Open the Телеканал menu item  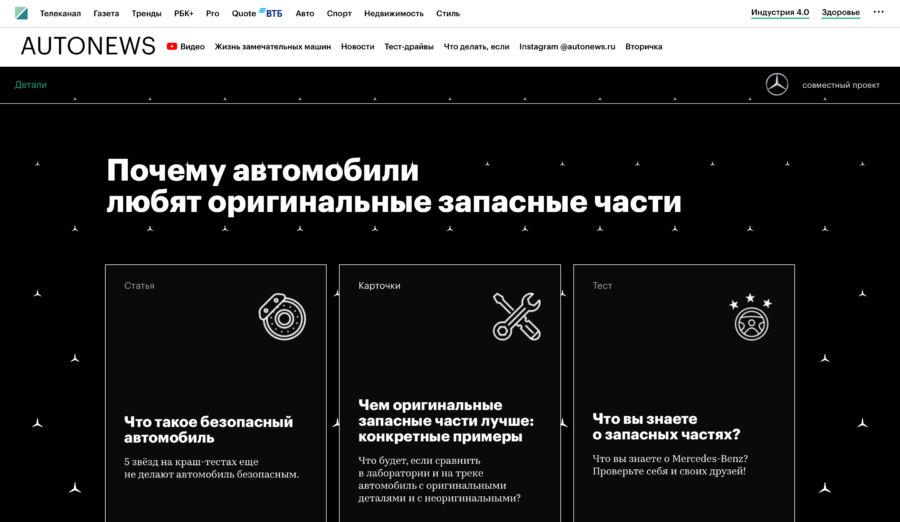pyautogui.click(x=60, y=14)
